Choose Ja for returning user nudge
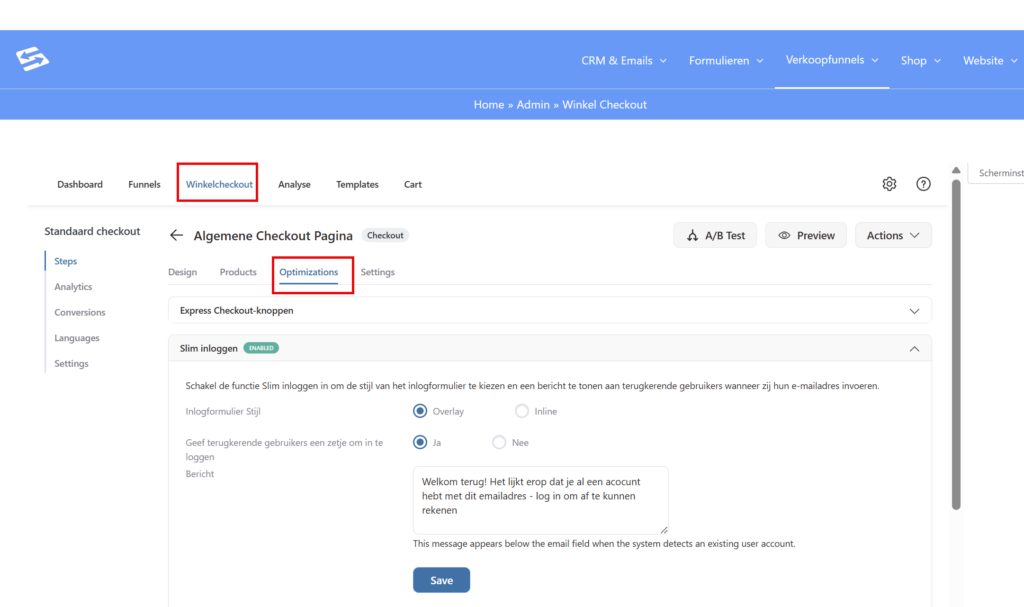The width and height of the screenshot is (1024, 607). pyautogui.click(x=420, y=442)
